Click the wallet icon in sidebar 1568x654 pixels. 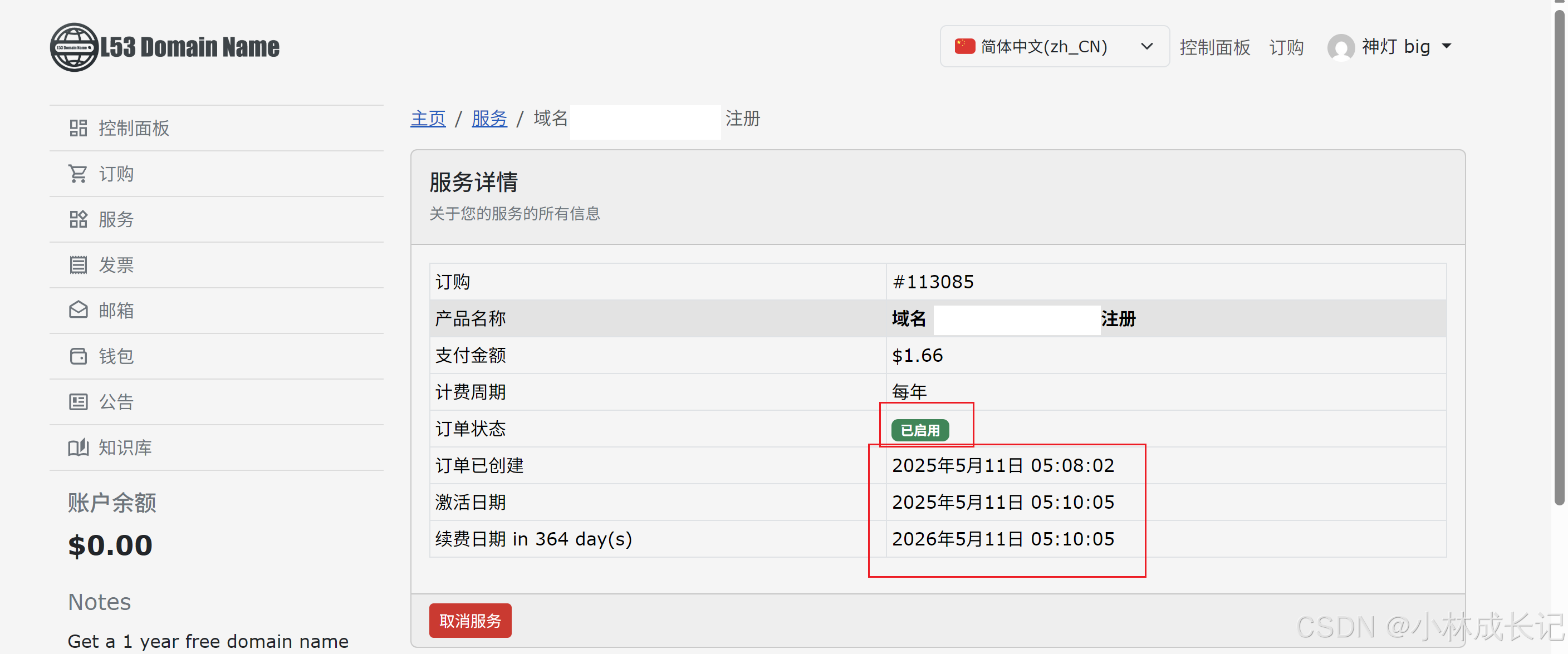point(78,356)
